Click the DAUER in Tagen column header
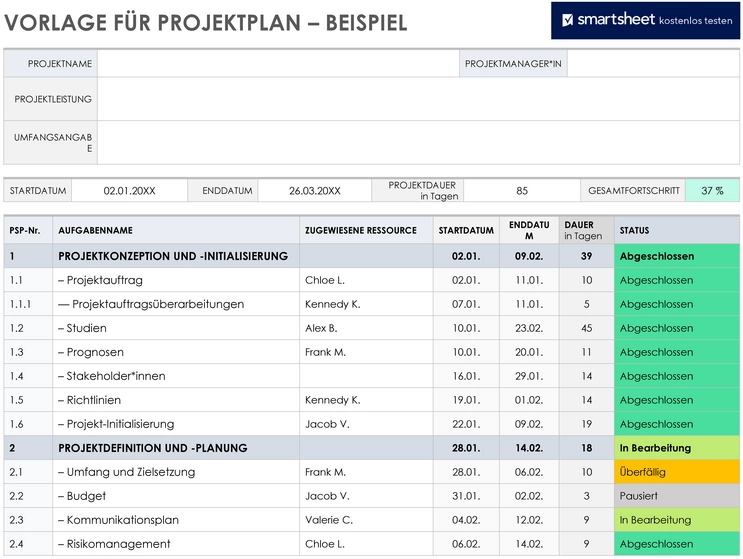Screen dimensions: 743x559 587,230
